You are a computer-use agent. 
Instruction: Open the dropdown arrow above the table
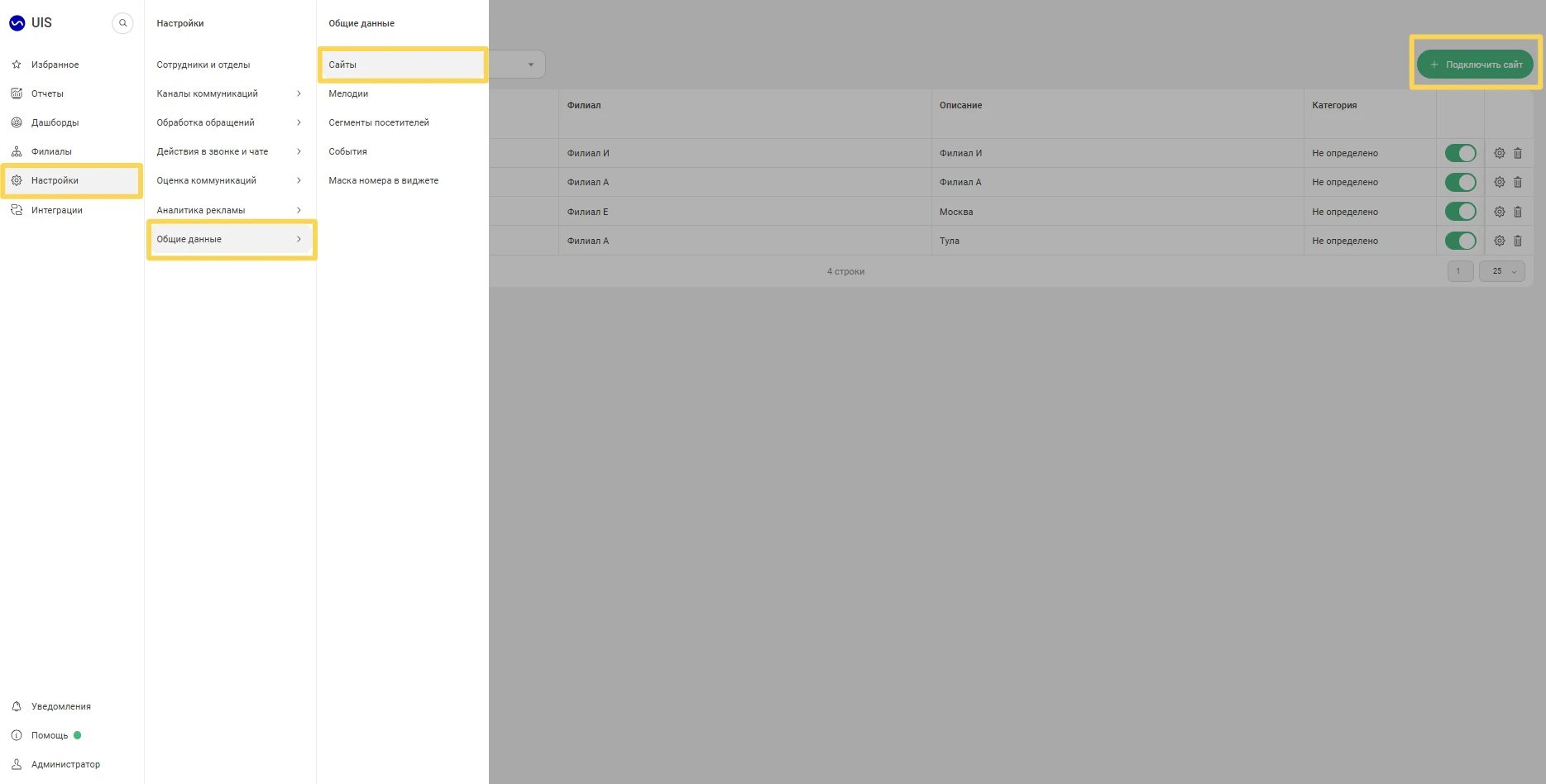531,65
